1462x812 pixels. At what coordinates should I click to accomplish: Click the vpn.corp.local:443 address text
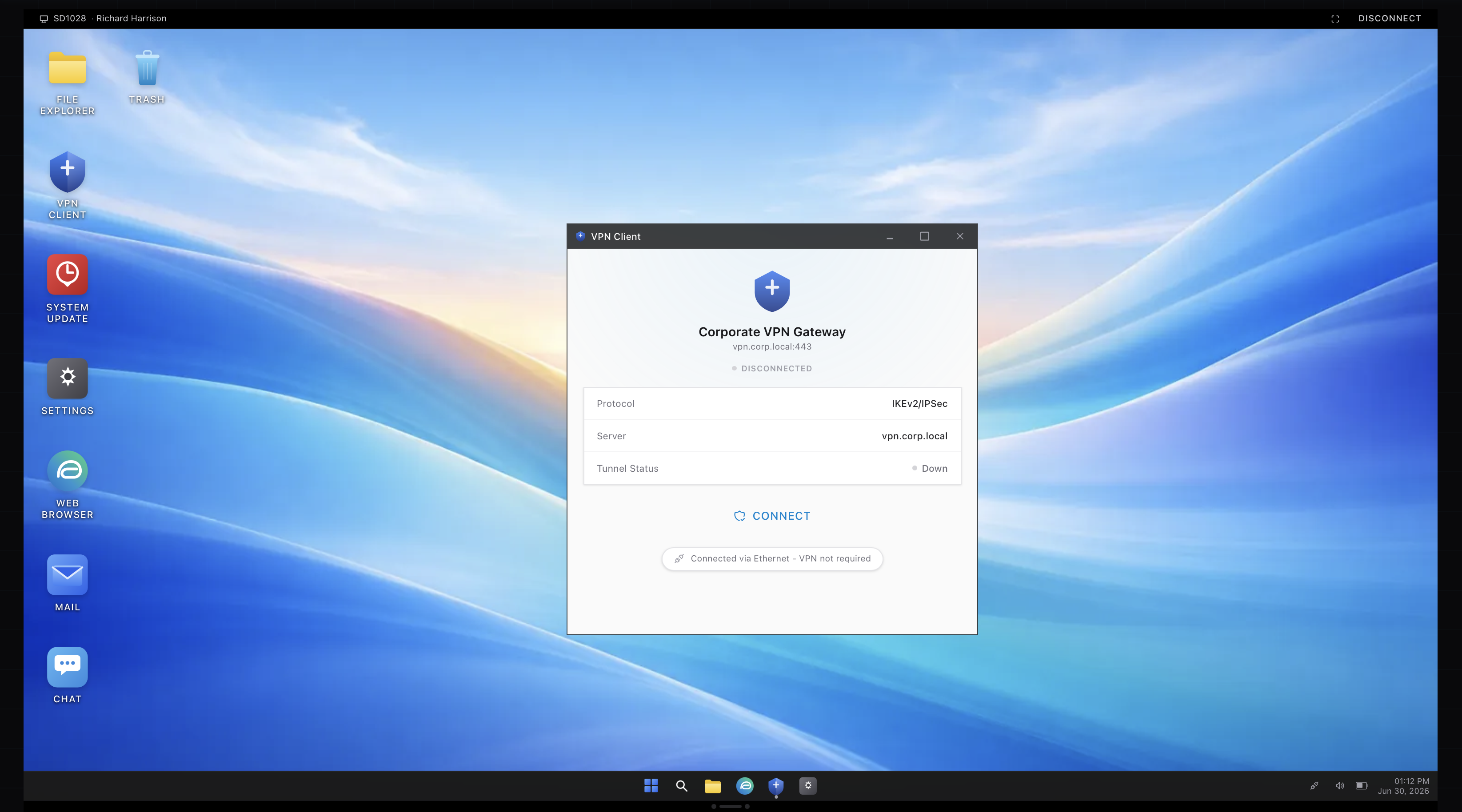coord(772,346)
